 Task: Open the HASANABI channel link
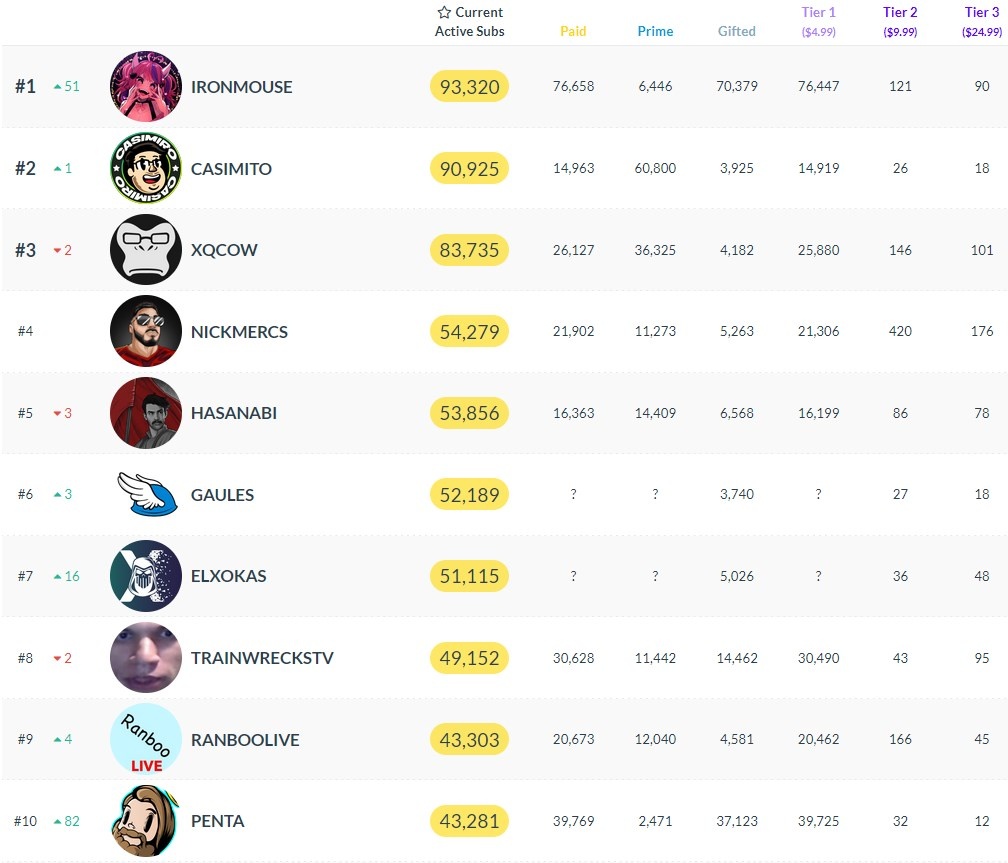(233, 413)
